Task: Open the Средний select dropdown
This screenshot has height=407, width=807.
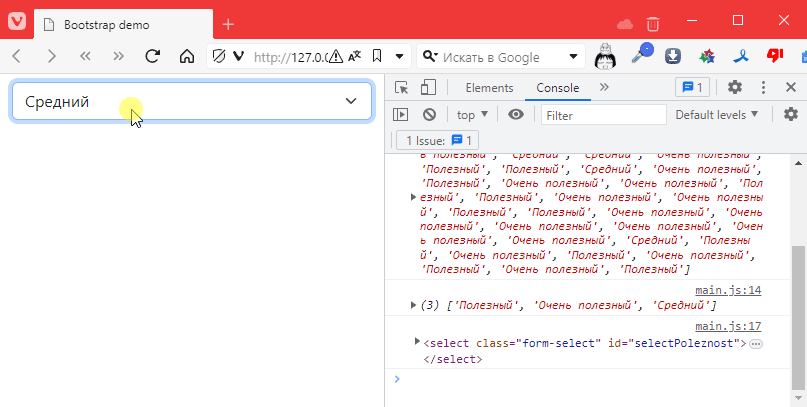Action: (x=190, y=101)
